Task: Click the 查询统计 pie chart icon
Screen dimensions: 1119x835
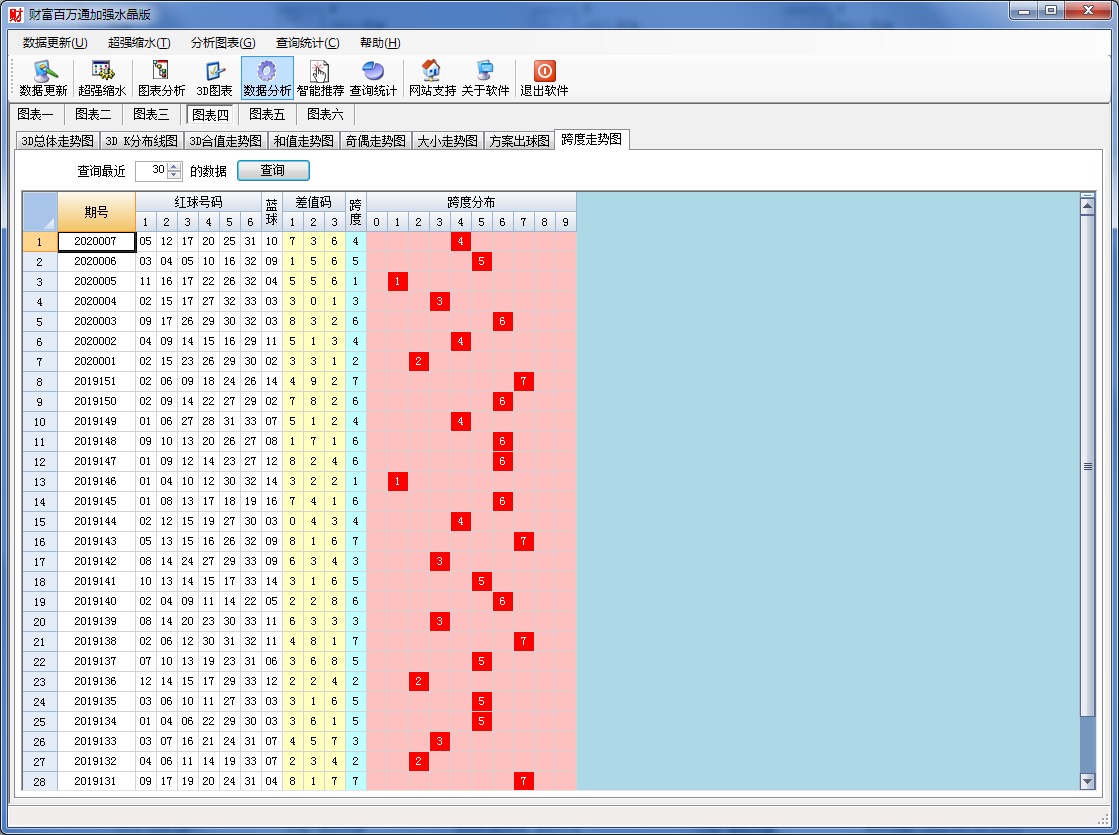Action: (x=373, y=78)
